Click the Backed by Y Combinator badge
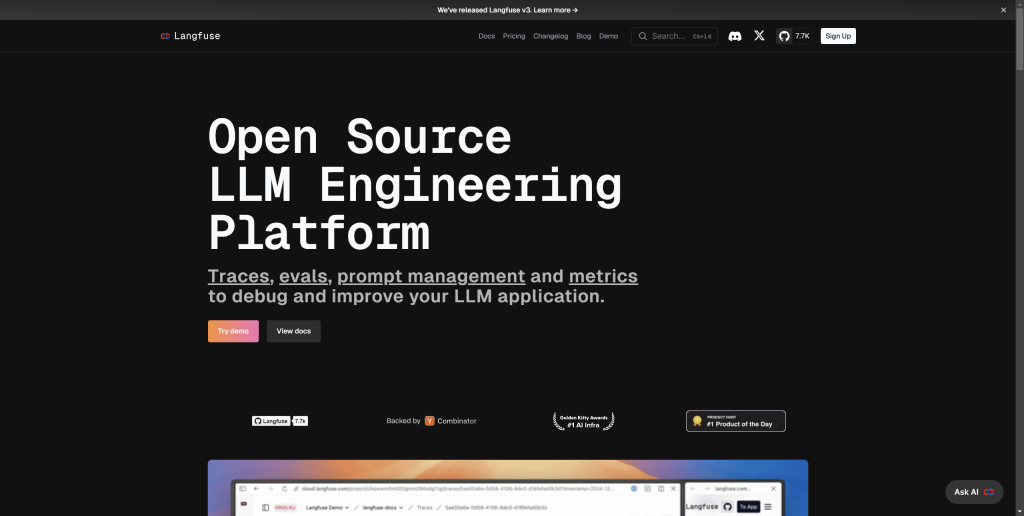The image size is (1024, 516). pyautogui.click(x=432, y=421)
